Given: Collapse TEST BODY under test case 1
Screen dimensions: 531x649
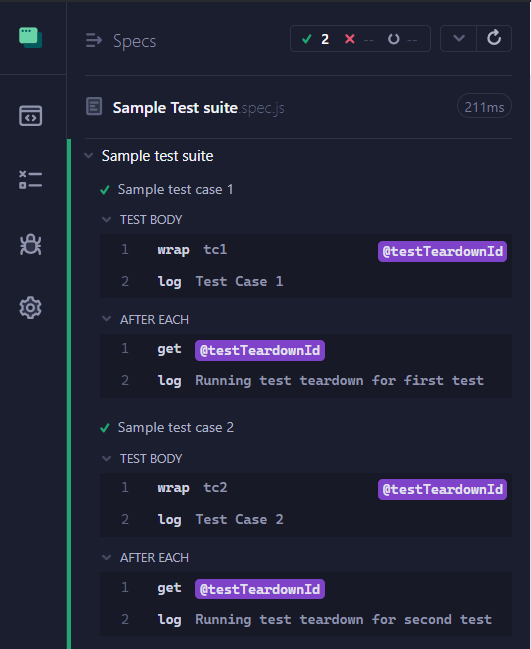Looking at the screenshot, I should [x=106, y=219].
